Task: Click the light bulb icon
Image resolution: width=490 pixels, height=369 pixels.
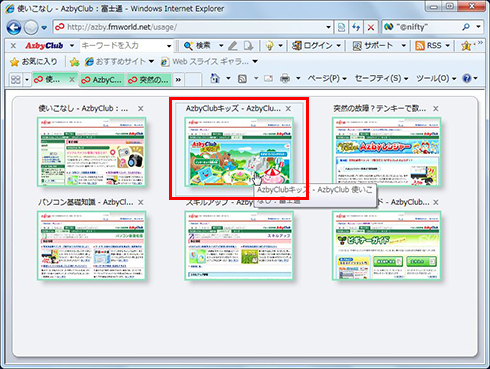Action: coord(269,46)
